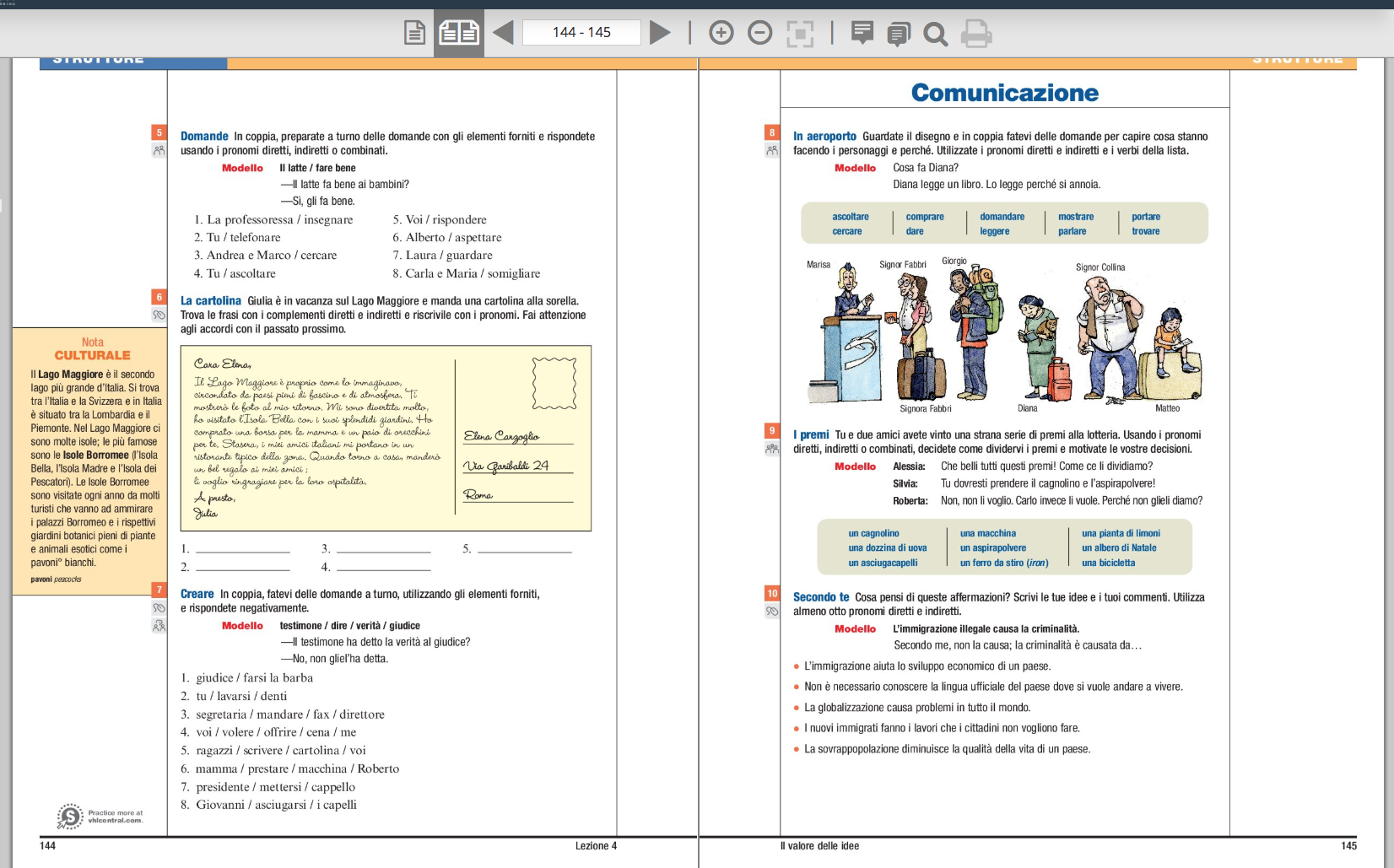Click the group icon beside I premi
The width and height of the screenshot is (1394, 868).
[x=771, y=449]
